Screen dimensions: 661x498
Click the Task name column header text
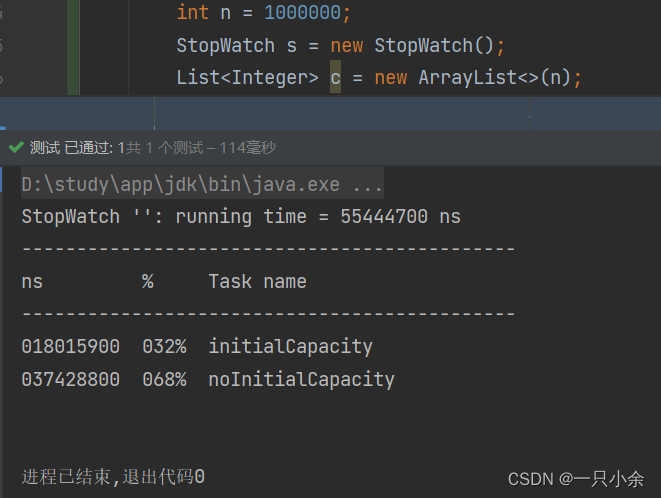(x=257, y=282)
